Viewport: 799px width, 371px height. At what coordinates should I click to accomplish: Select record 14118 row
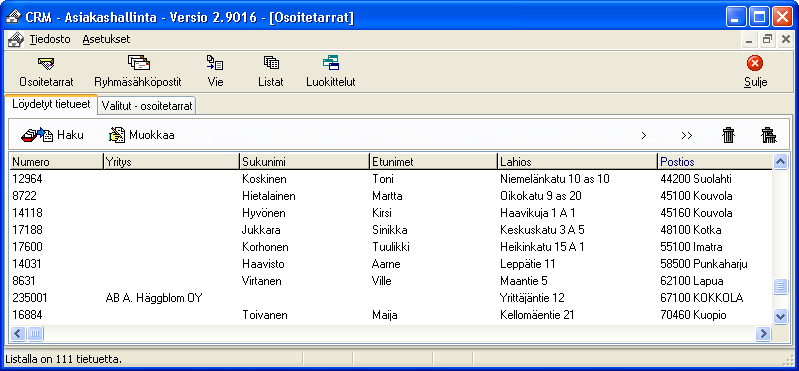391,213
